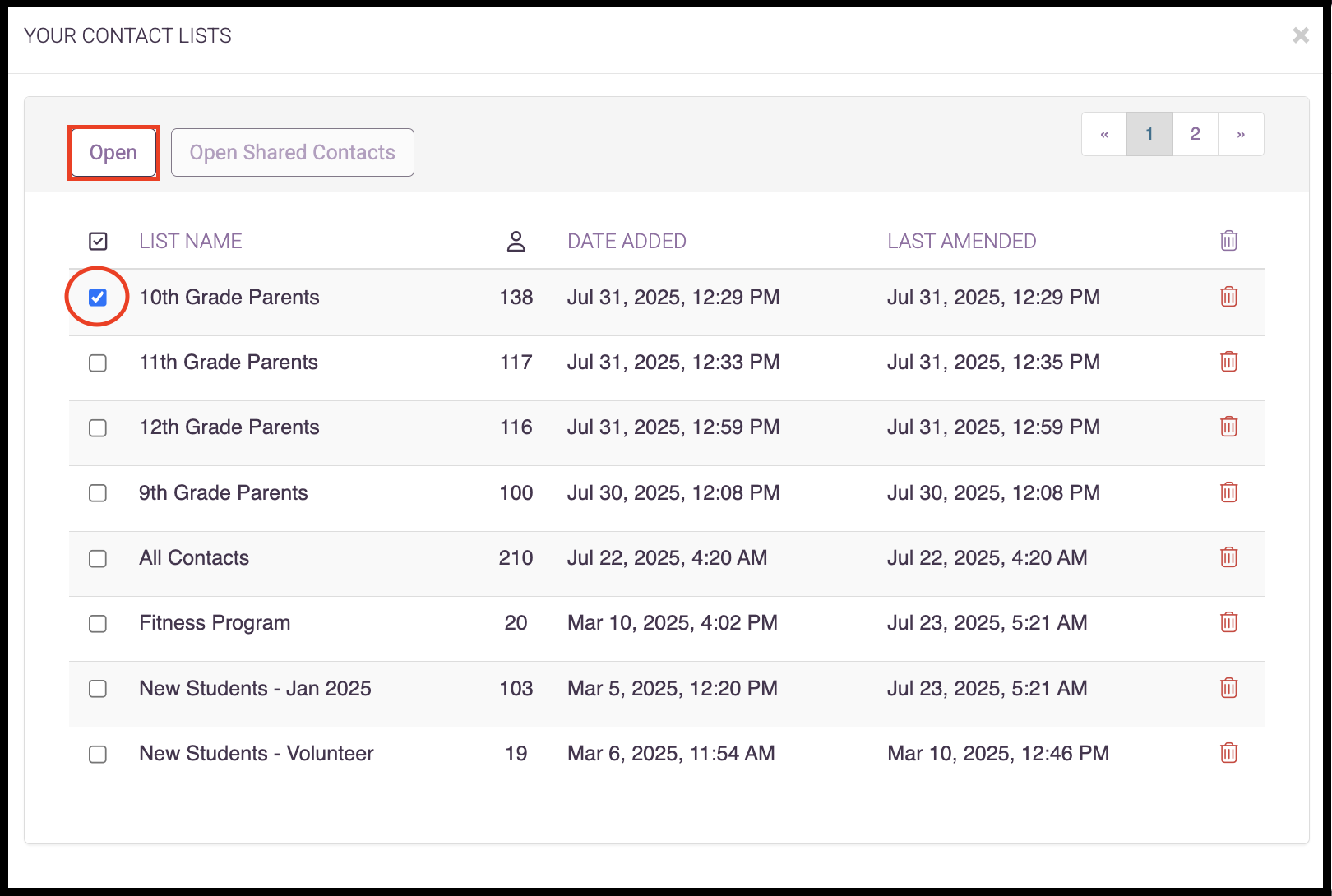The image size is (1332, 896).
Task: Click the 210 contacts count
Action: click(516, 557)
